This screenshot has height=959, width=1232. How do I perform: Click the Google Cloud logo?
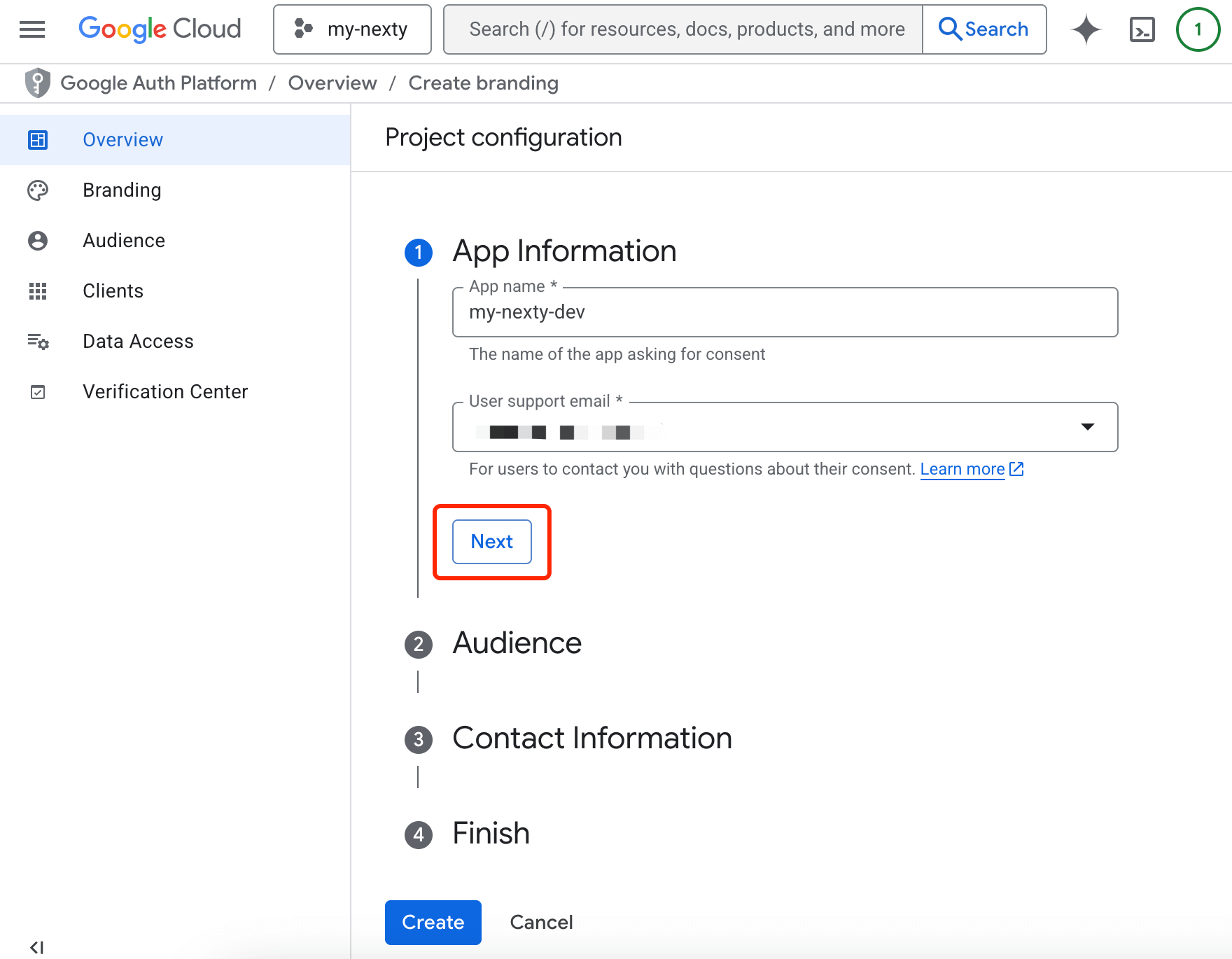(x=160, y=29)
